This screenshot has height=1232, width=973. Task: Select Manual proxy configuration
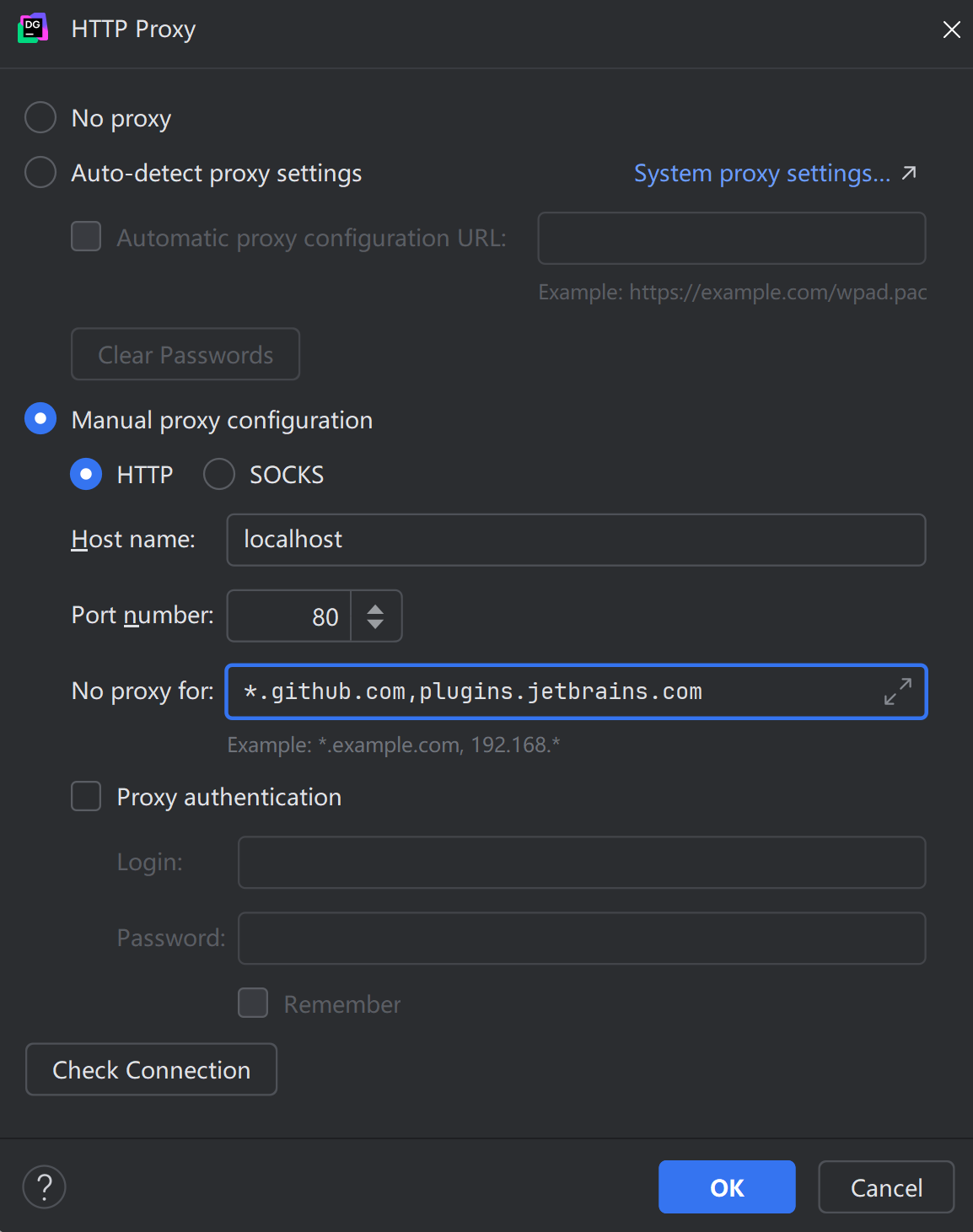point(40,419)
